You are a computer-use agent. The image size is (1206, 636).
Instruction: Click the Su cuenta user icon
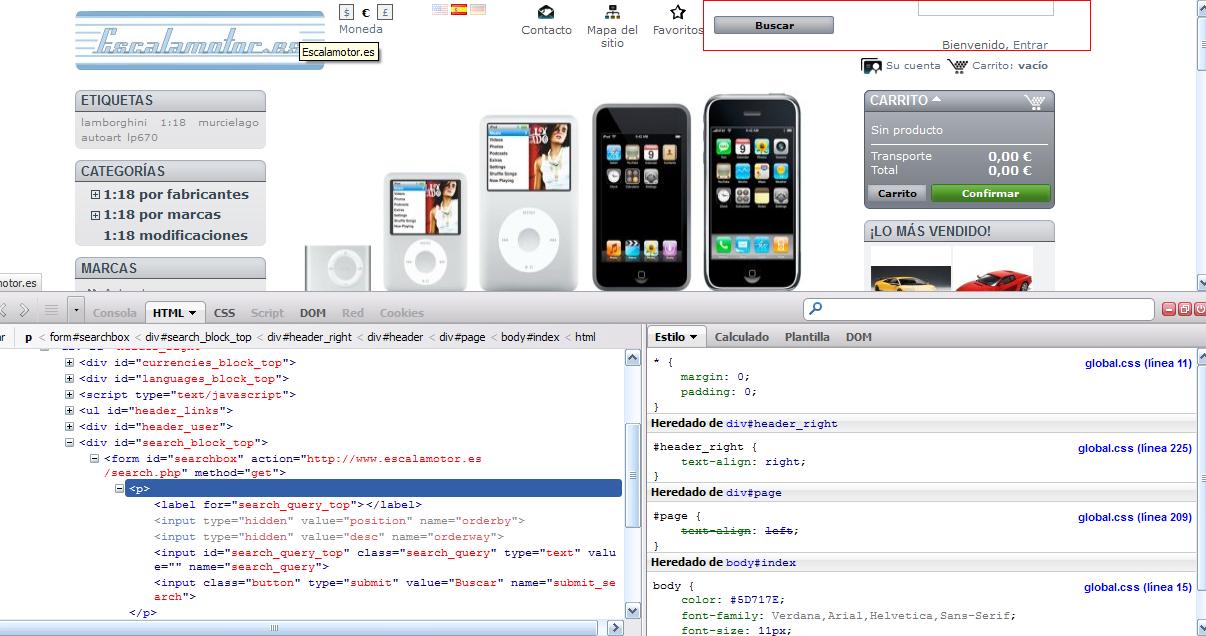tap(871, 66)
